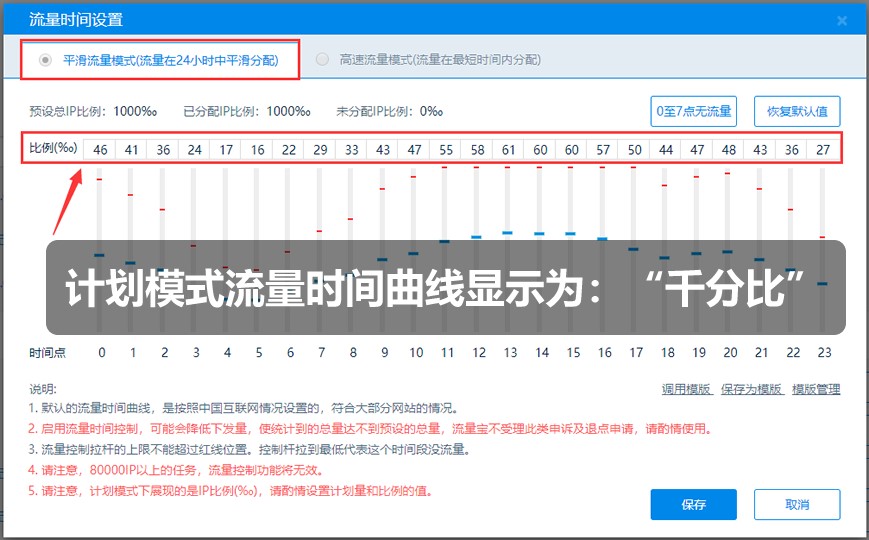Click the slider handle for hour 14

539,234
